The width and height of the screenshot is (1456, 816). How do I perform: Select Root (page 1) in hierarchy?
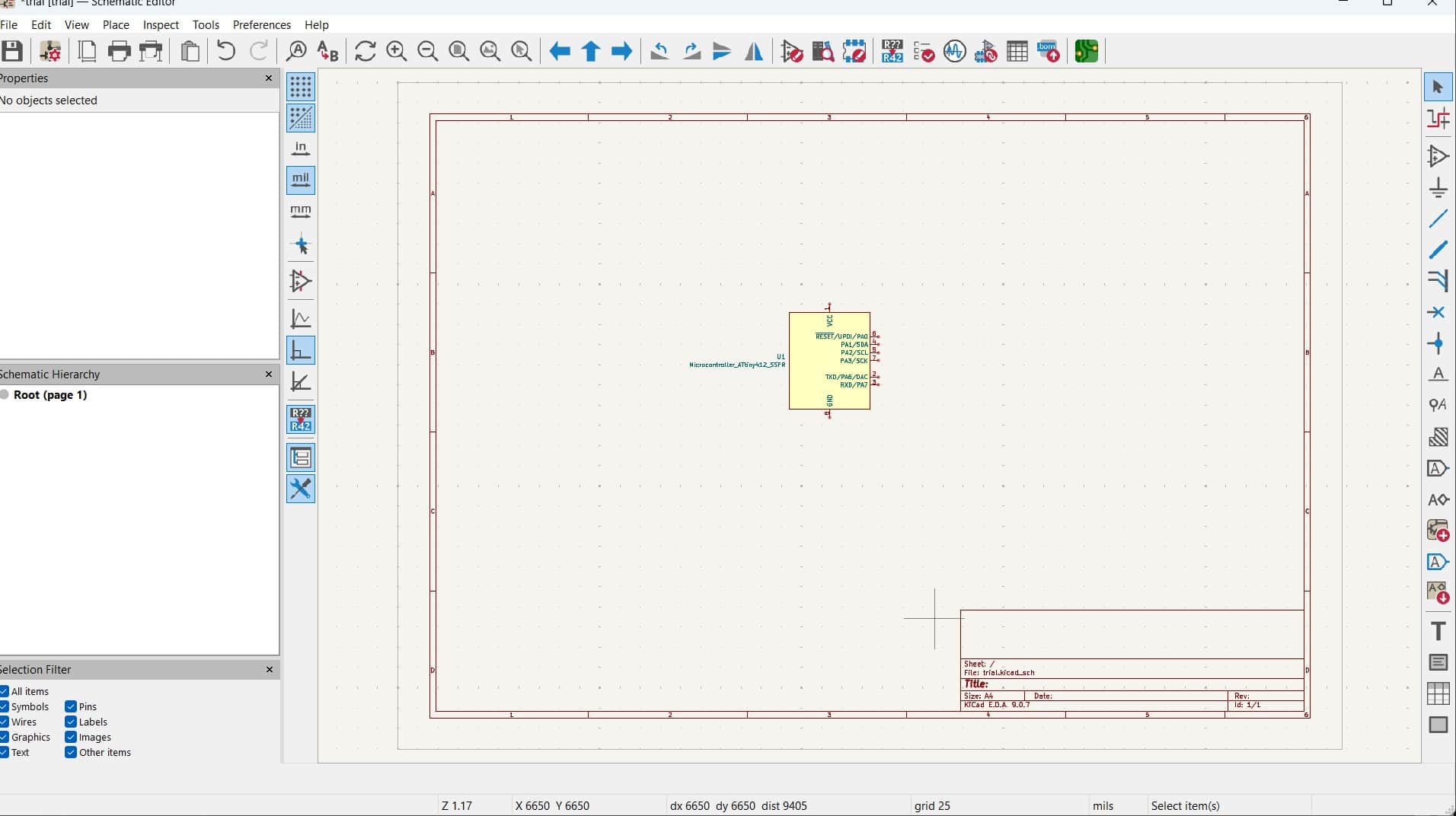point(50,394)
